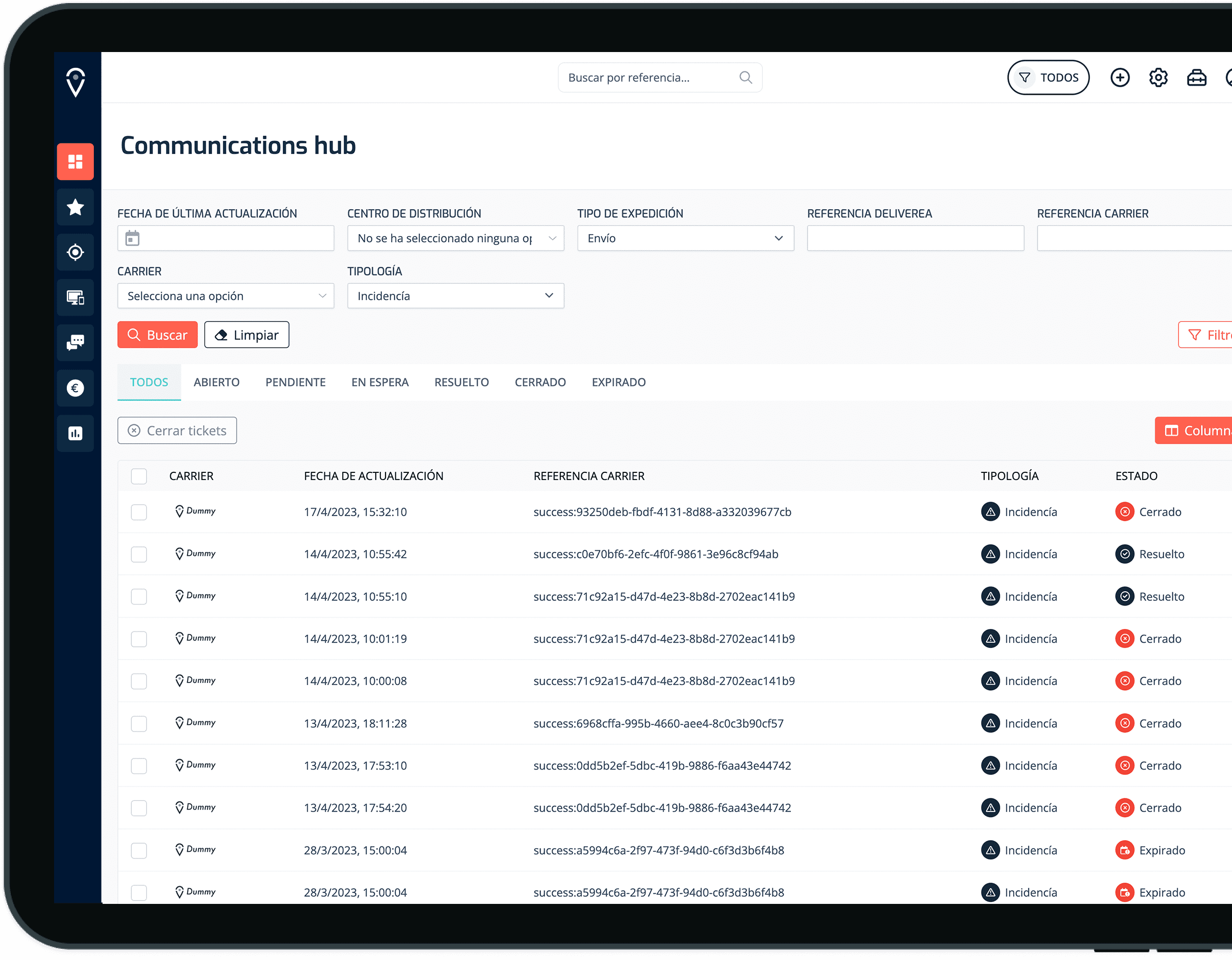The width and height of the screenshot is (1232, 960).
Task: Open the settings gear icon
Action: [x=1158, y=78]
